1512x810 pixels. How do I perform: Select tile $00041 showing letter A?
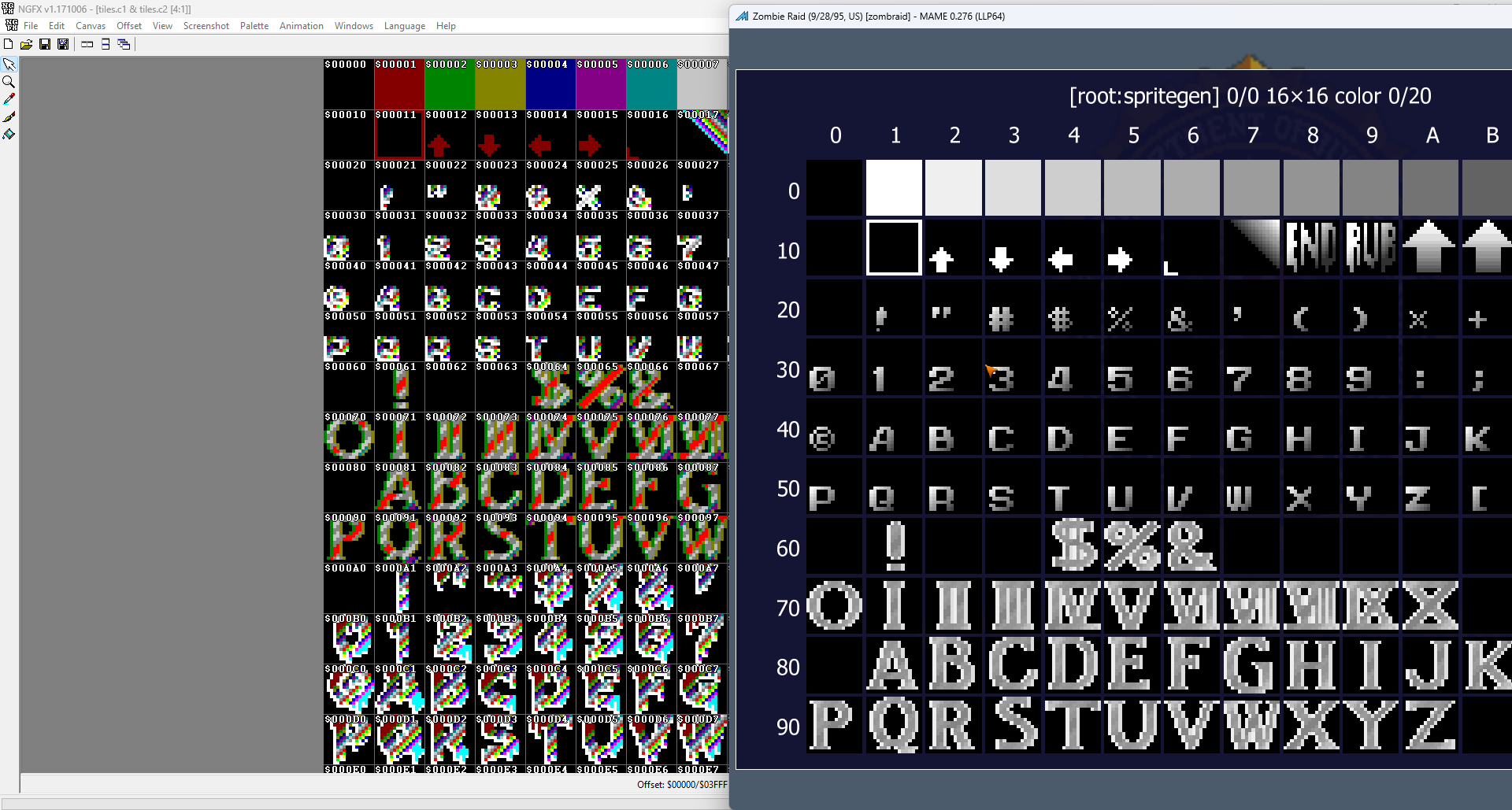pos(399,286)
